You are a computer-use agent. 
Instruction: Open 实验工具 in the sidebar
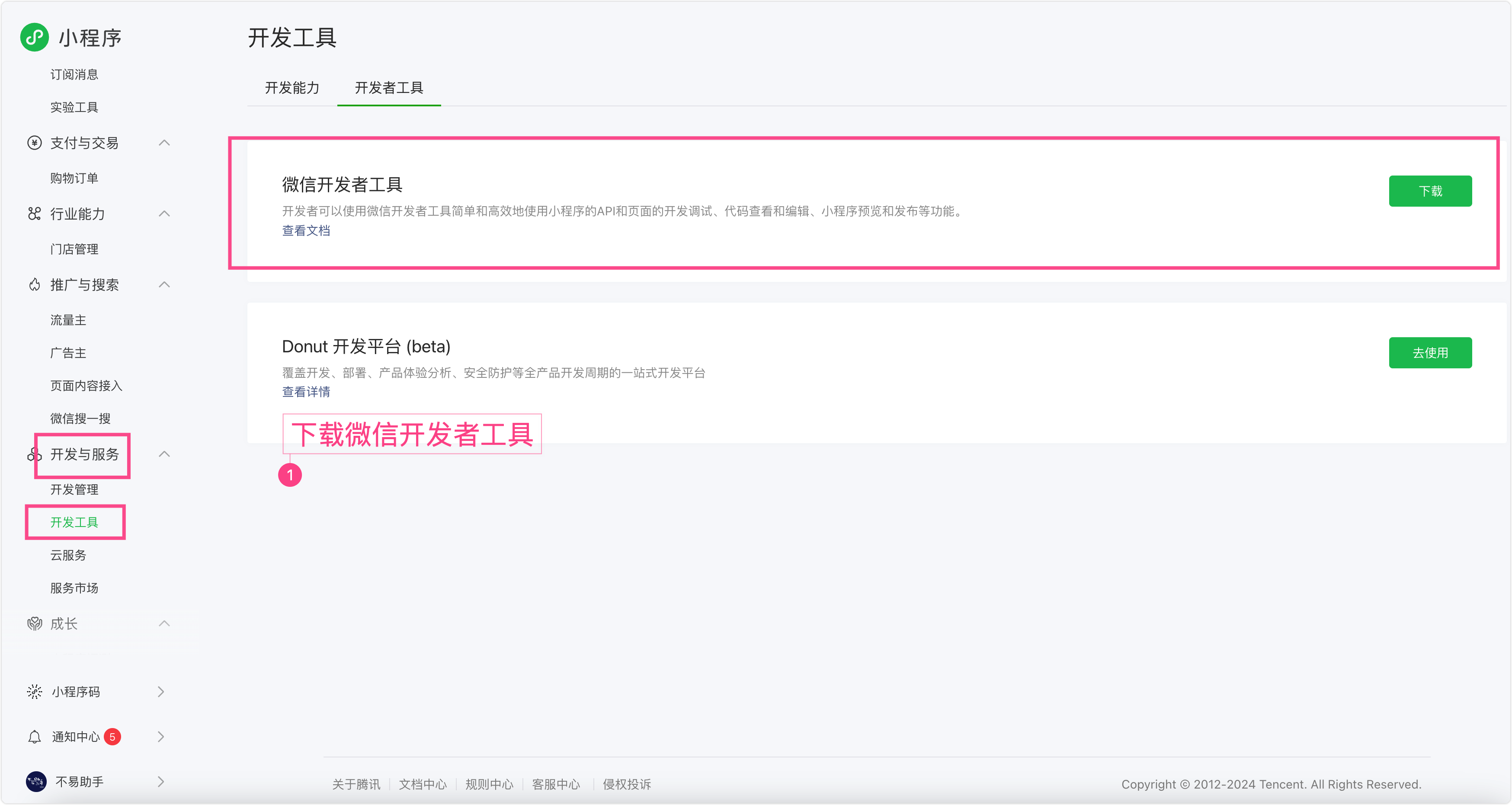coord(74,107)
